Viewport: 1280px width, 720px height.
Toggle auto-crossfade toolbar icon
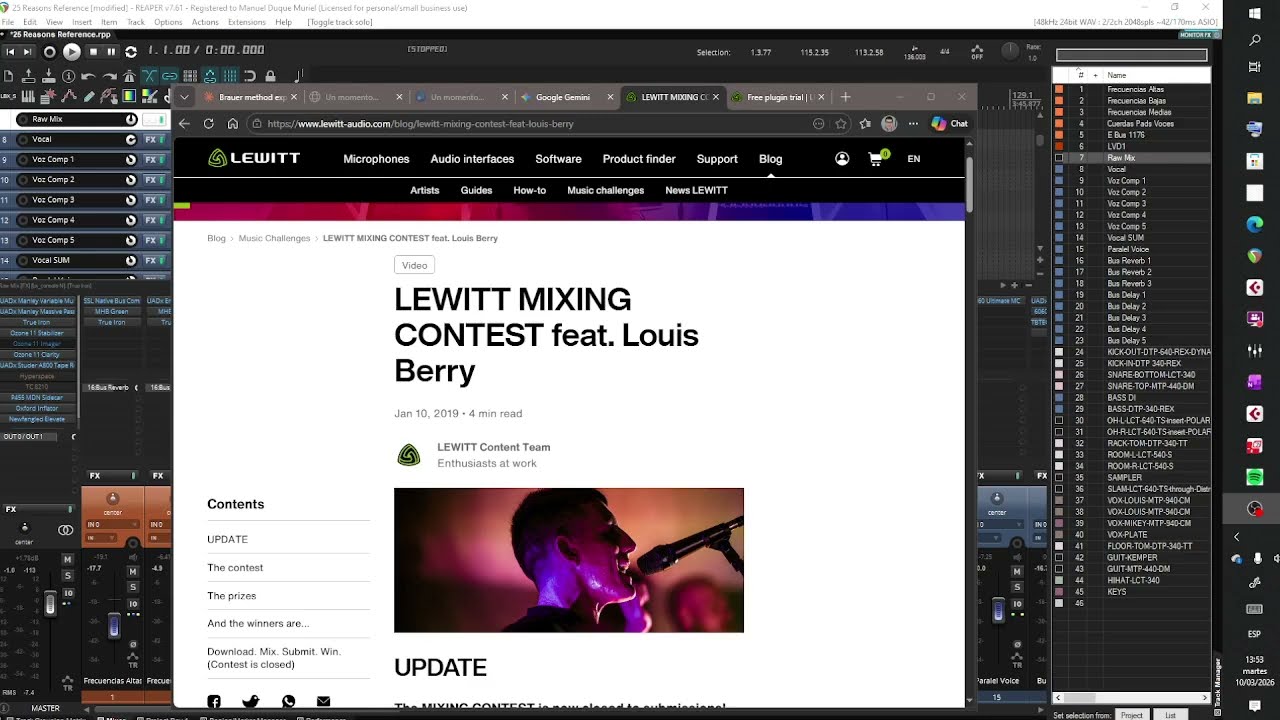pos(149,76)
